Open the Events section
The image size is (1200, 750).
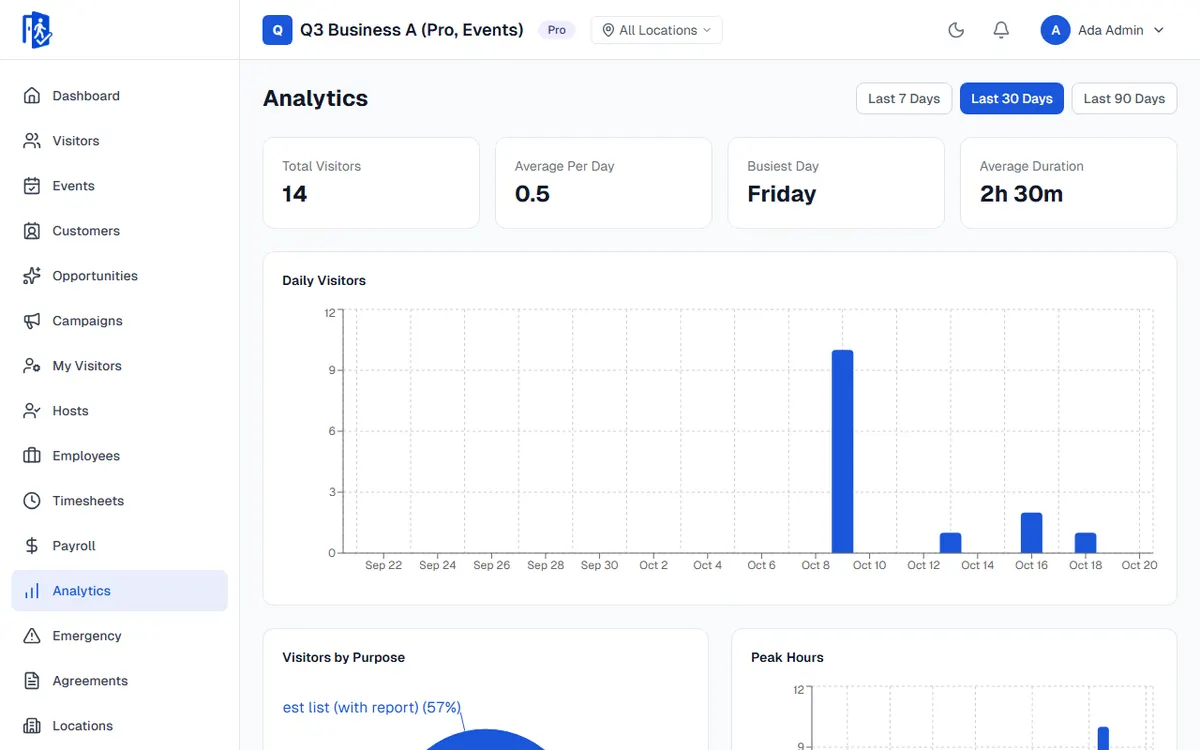click(x=120, y=186)
